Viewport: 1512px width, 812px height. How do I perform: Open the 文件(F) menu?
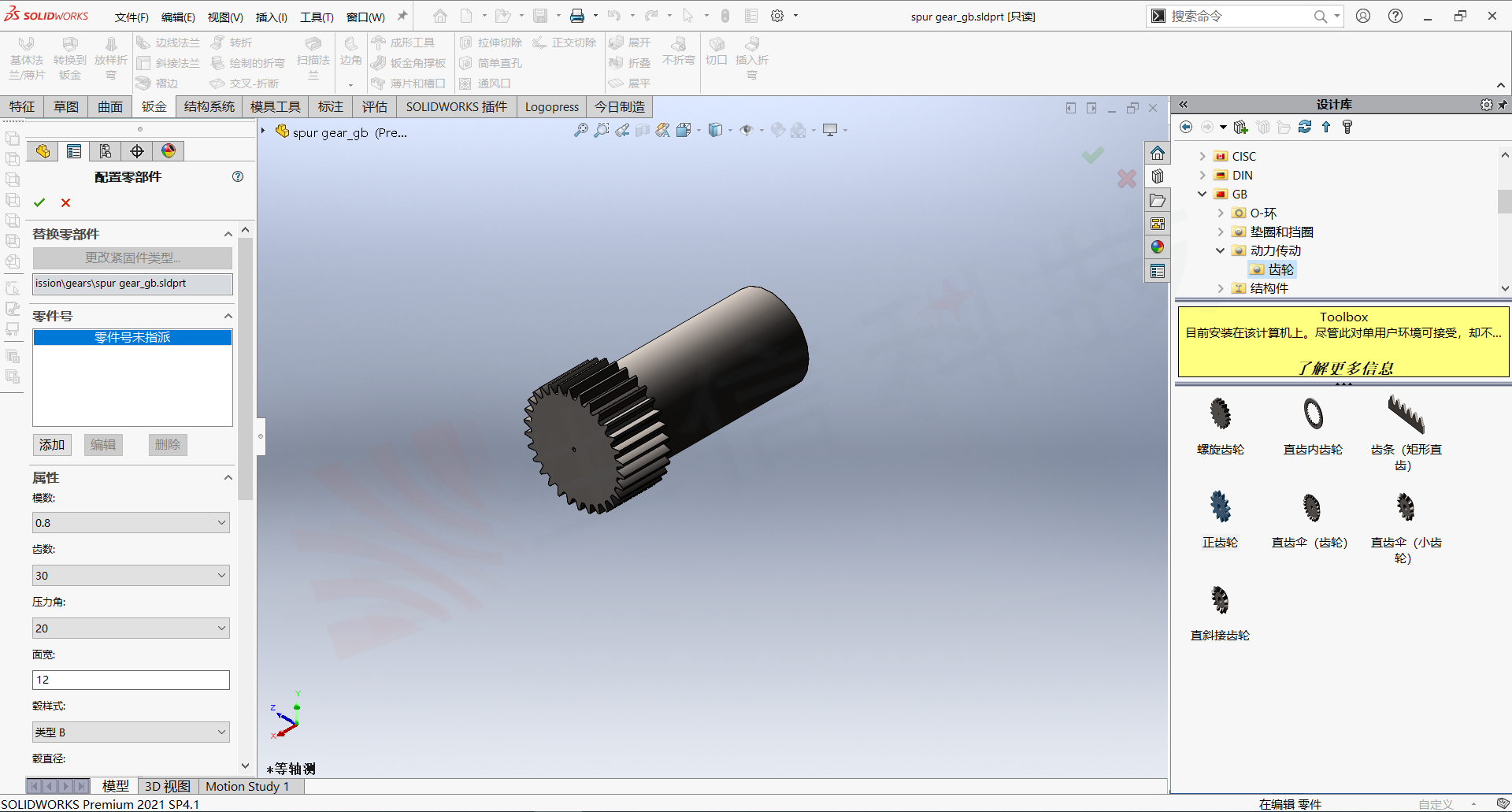(132, 17)
